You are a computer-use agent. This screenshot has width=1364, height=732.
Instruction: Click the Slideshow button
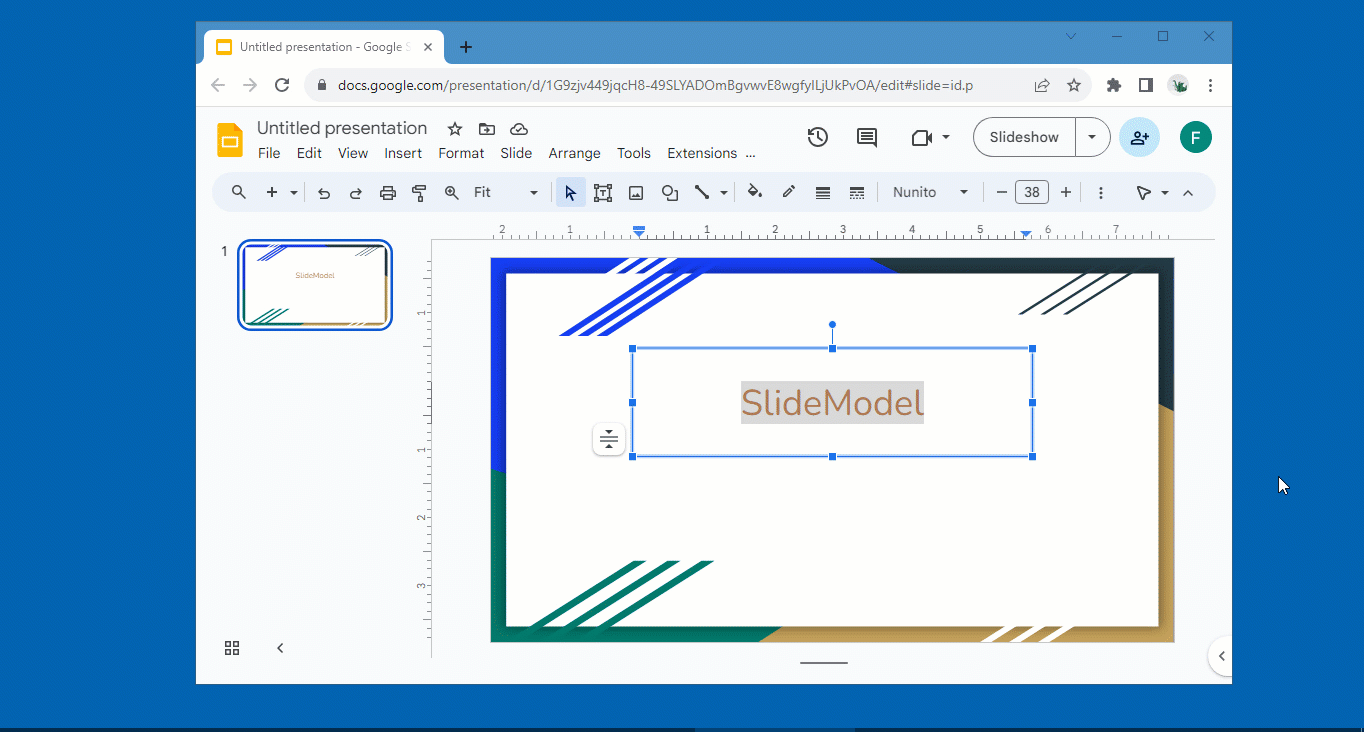[x=1023, y=137]
